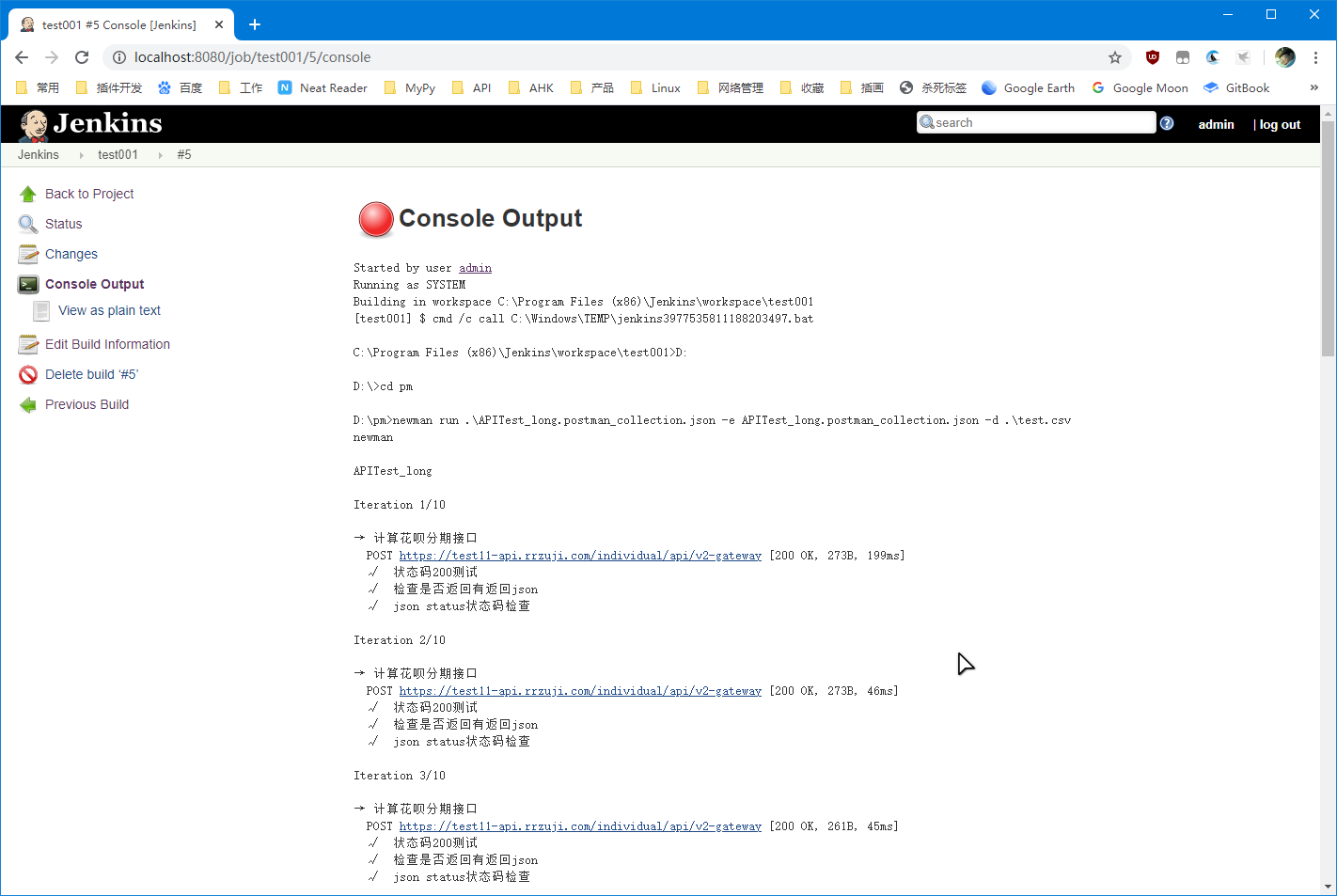Click the Back to Project green arrow icon
This screenshot has height=896, width=1337.
28,194
